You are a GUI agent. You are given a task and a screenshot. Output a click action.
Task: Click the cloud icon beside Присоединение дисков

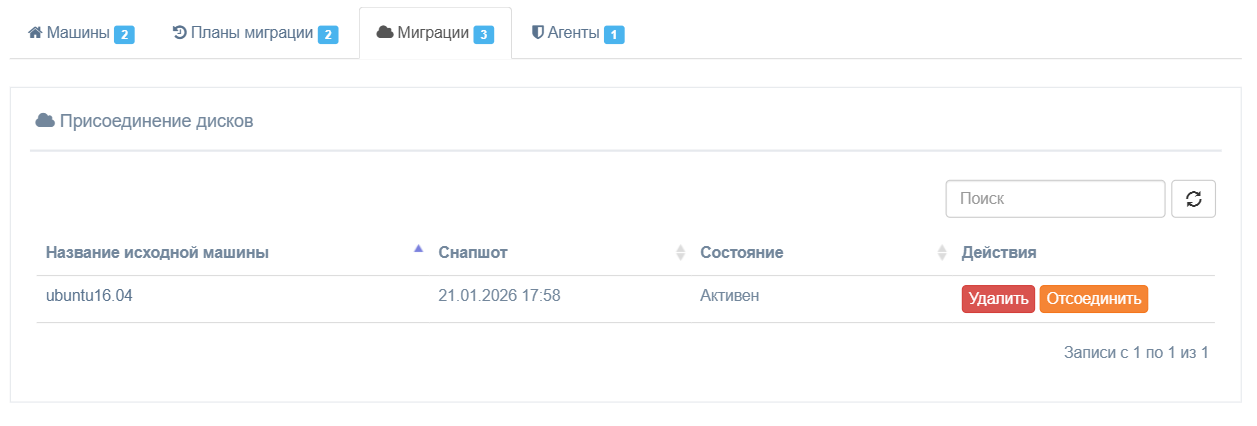pos(45,121)
